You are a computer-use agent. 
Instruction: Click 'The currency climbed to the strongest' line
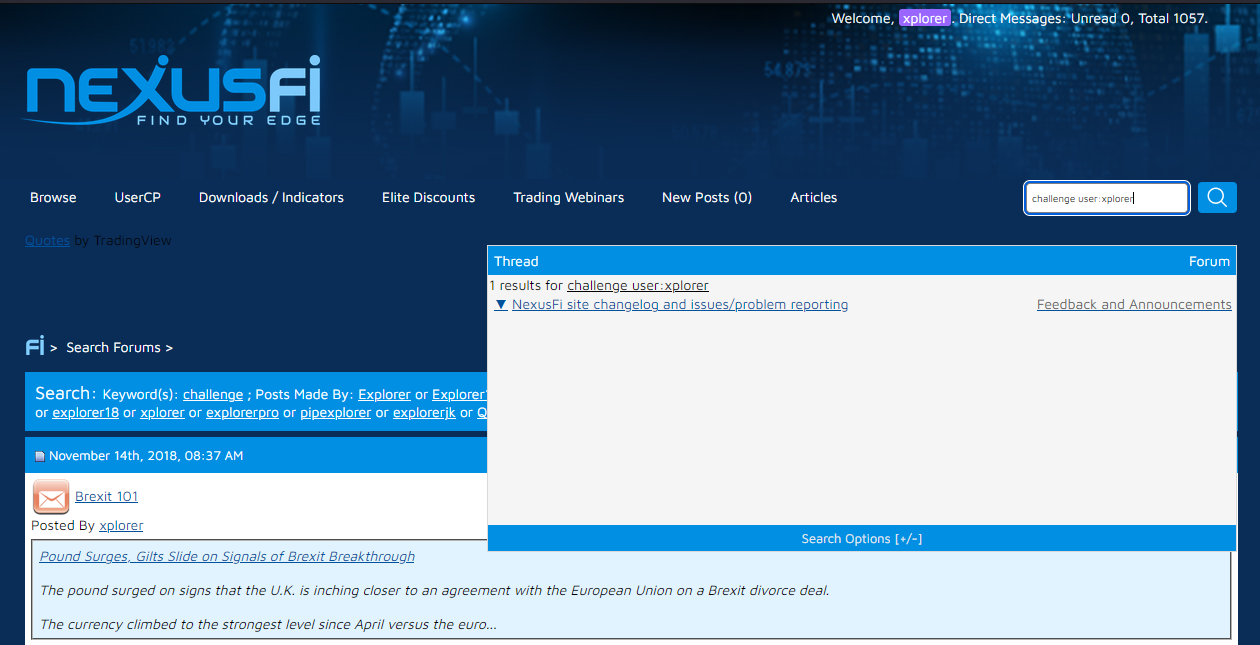point(268,624)
